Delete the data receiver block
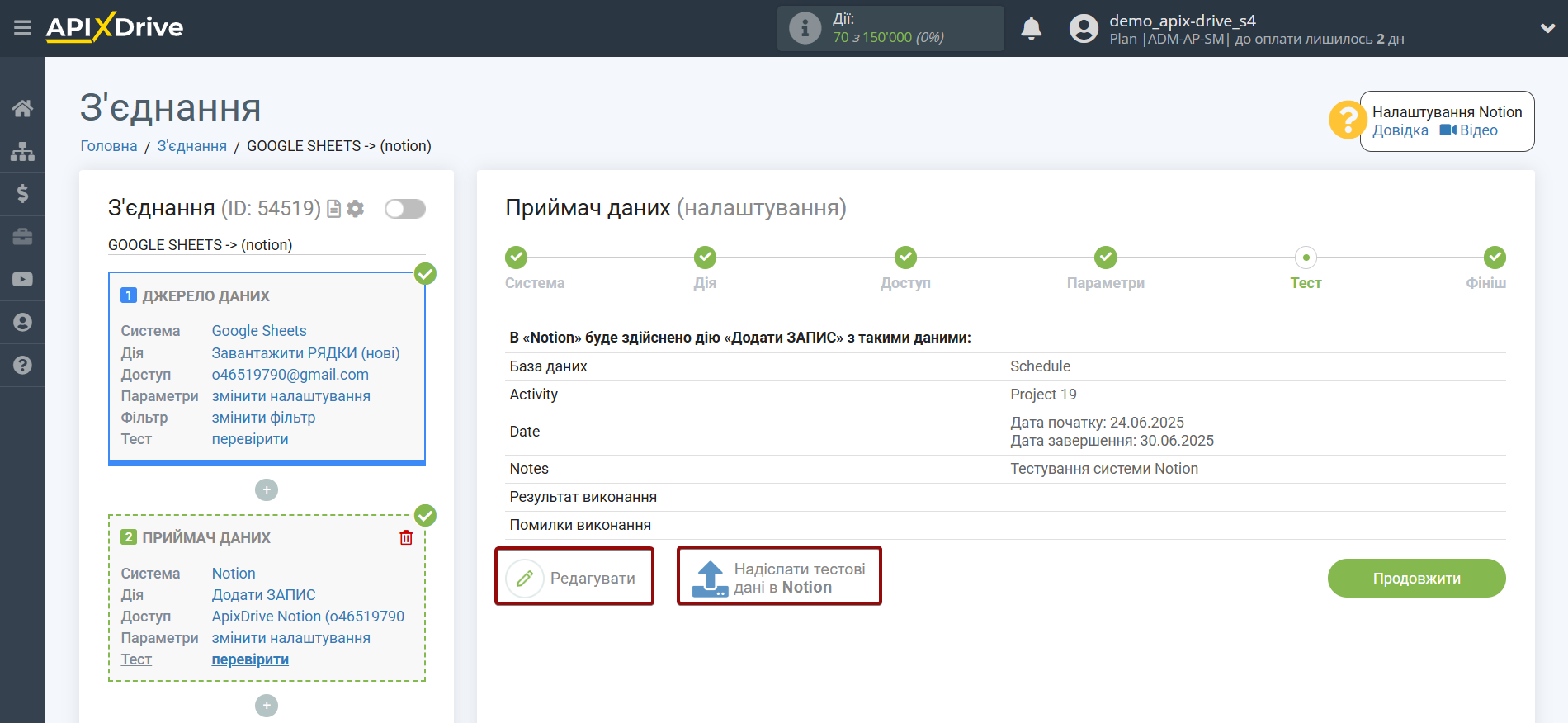 pyautogui.click(x=406, y=537)
